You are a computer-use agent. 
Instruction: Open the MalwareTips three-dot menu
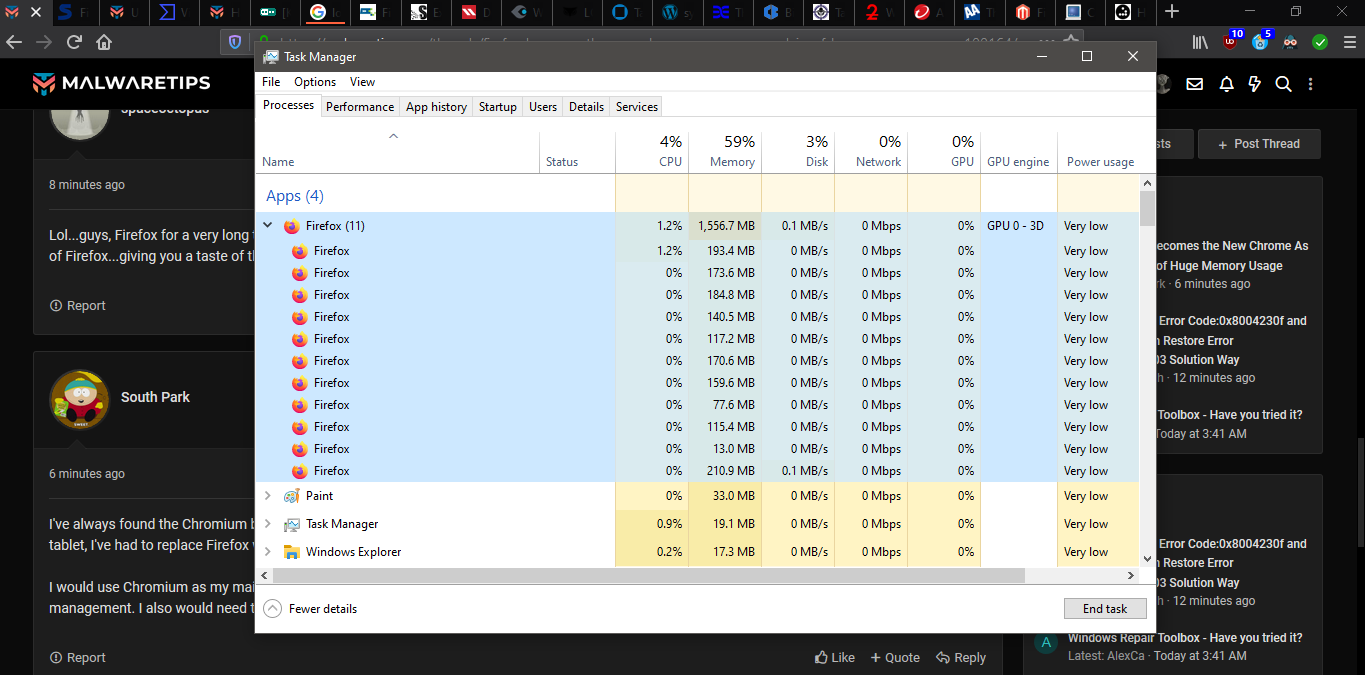[x=1311, y=84]
